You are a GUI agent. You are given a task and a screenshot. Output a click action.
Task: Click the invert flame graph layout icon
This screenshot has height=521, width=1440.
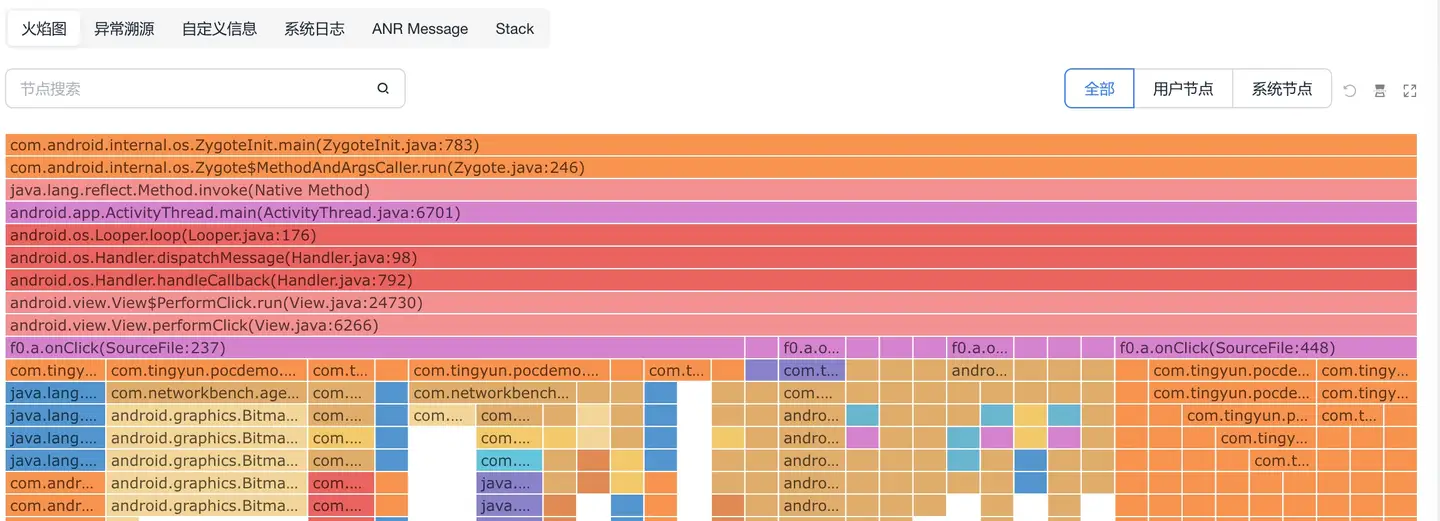point(1380,90)
